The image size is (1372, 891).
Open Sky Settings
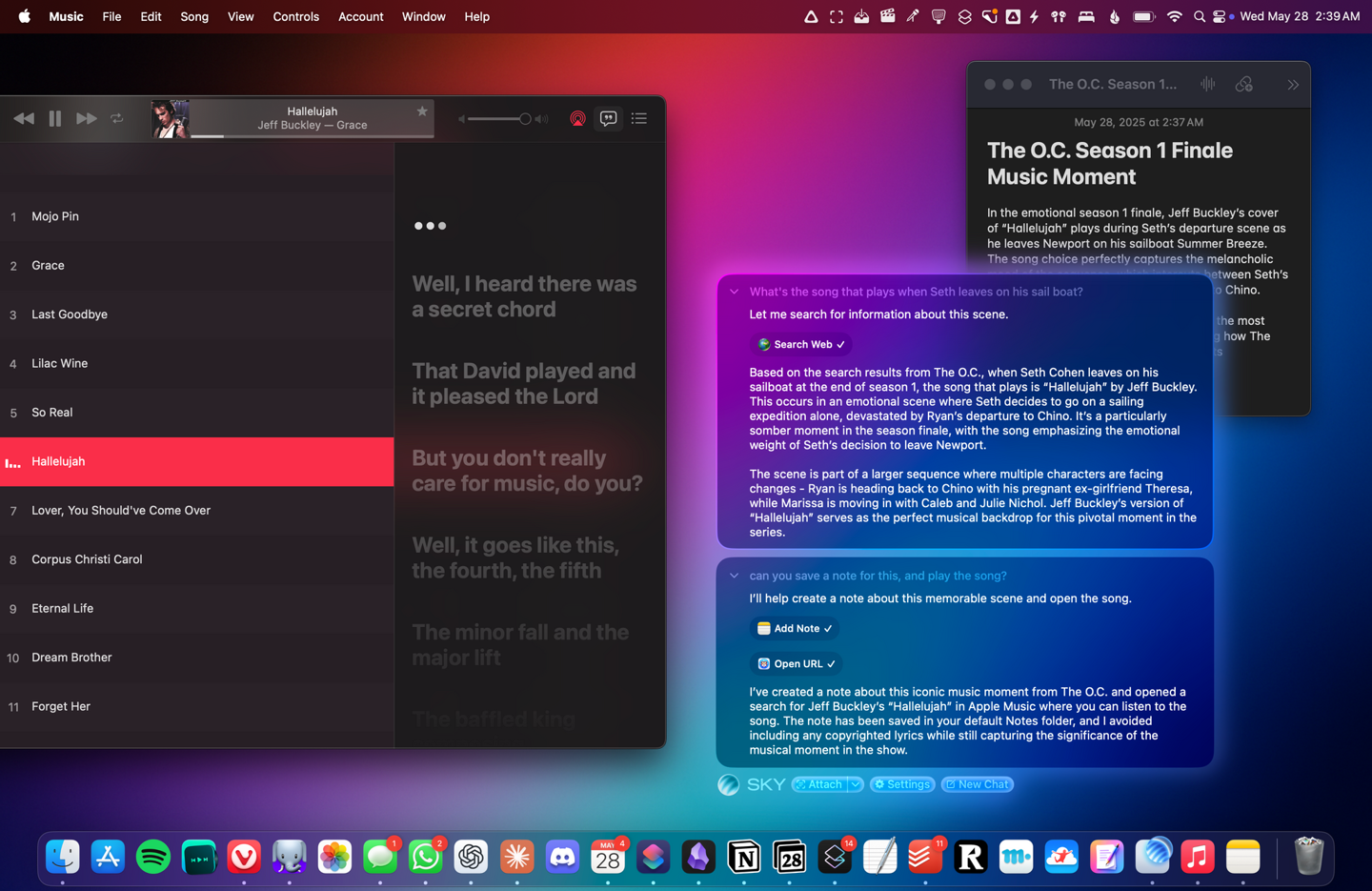click(x=901, y=784)
